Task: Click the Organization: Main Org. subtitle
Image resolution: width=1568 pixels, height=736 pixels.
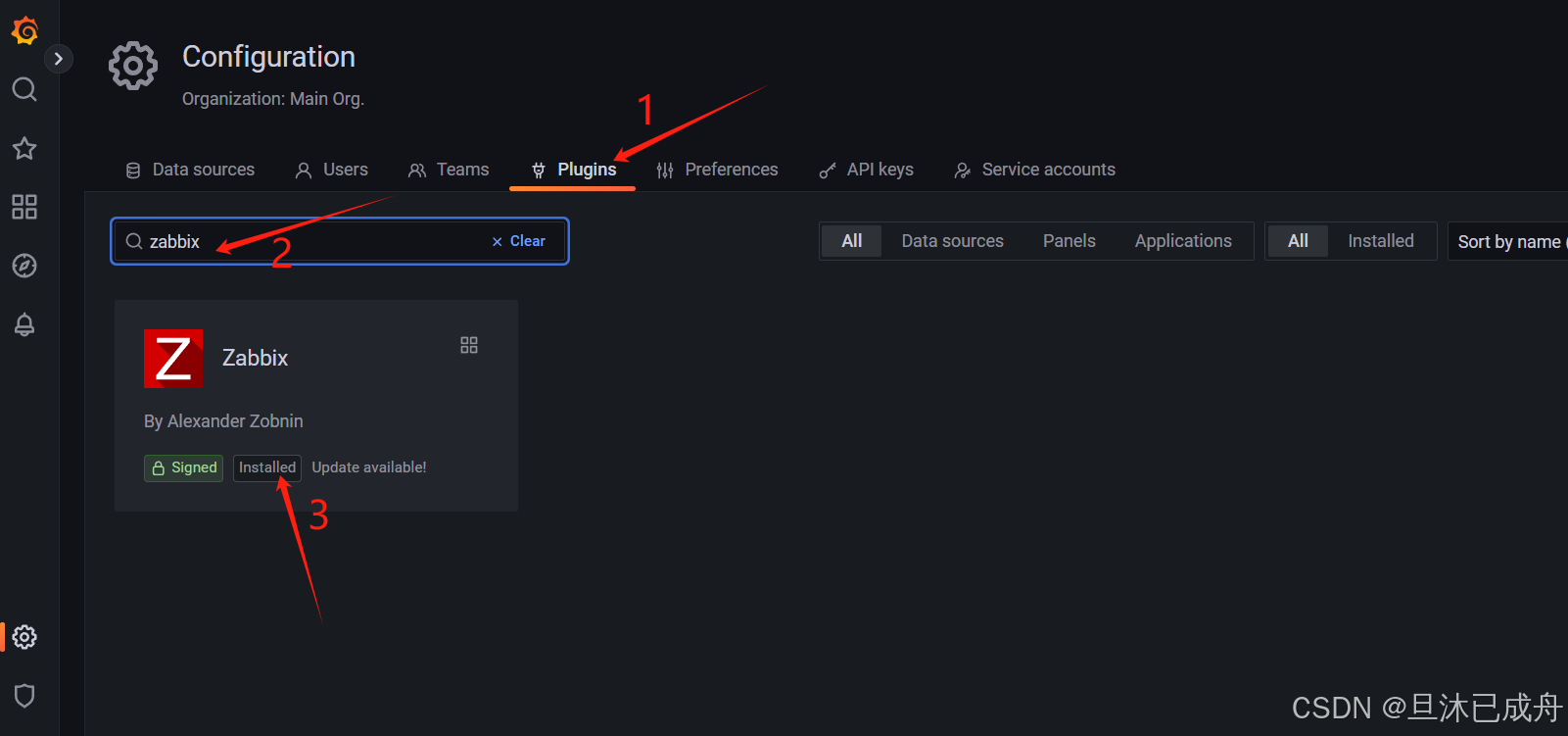Action: (273, 99)
